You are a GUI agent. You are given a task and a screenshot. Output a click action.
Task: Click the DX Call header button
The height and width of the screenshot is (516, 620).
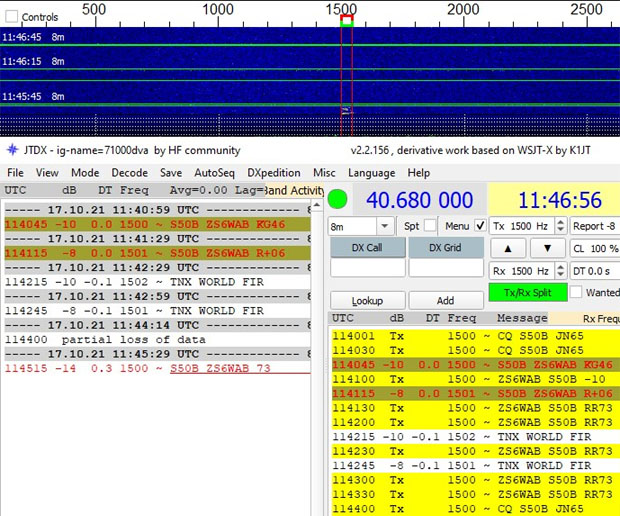click(367, 248)
